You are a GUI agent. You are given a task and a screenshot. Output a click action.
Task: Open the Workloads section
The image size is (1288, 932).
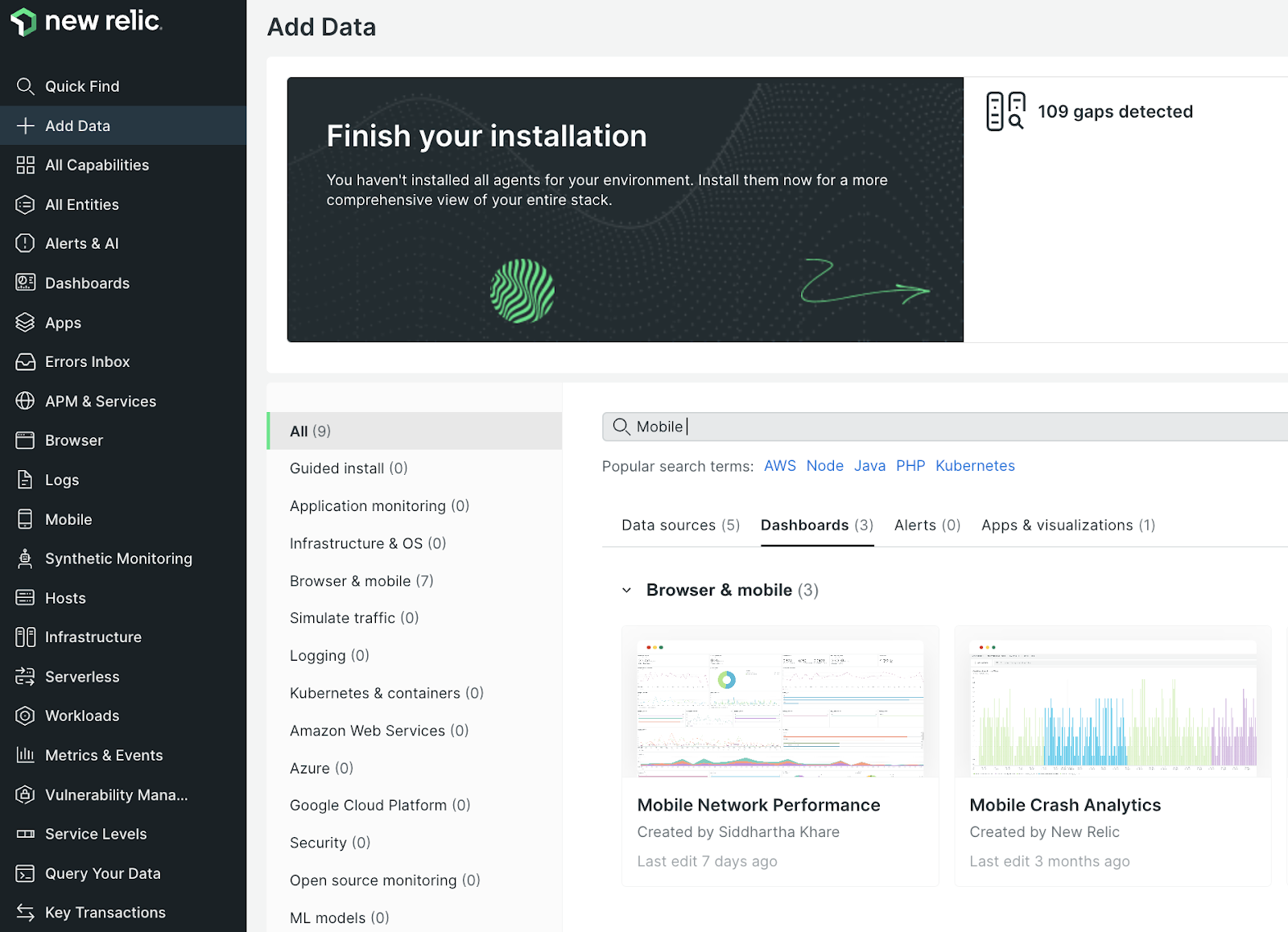coord(83,715)
